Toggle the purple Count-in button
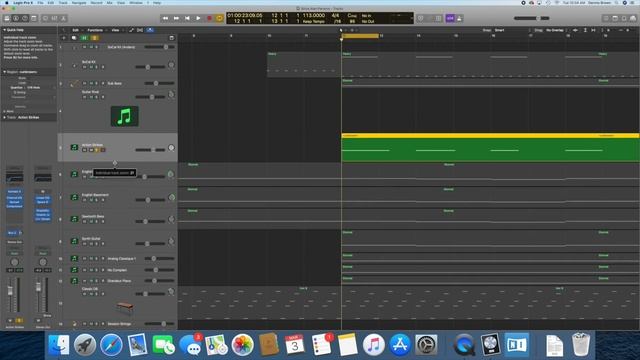Screen dimensions: 640x360 450,18
